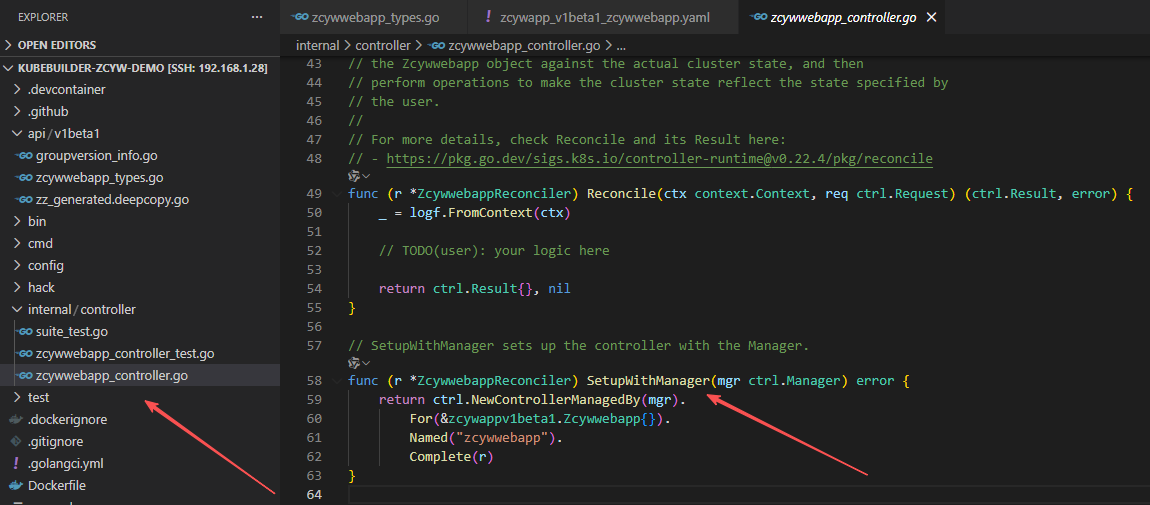Screen dimensions: 1150x505
Task: Click YAML icon on zcywapp_v1beta1_zcywwebapp.yaml tab
Action: click(x=487, y=17)
